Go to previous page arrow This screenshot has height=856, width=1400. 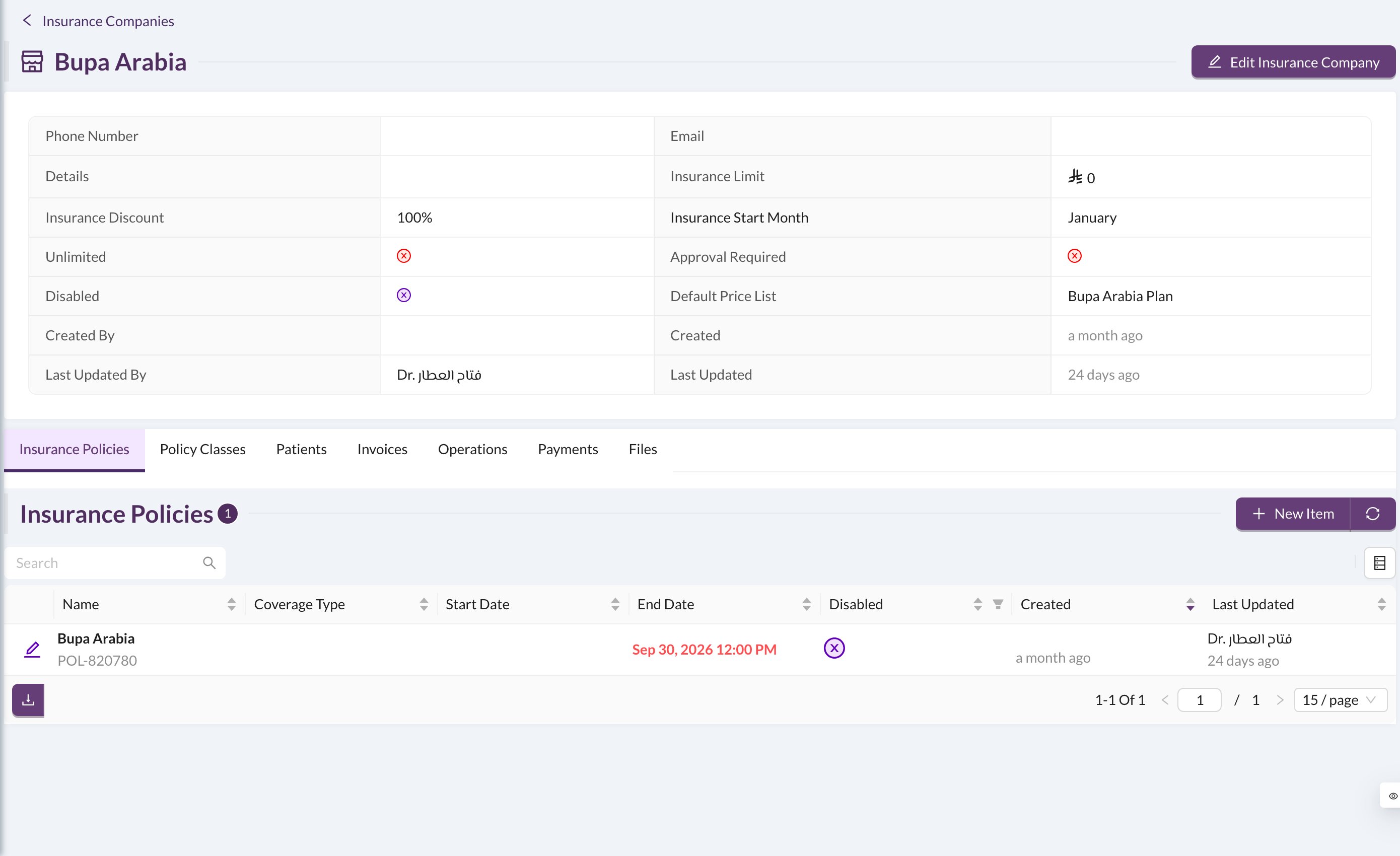point(1165,700)
